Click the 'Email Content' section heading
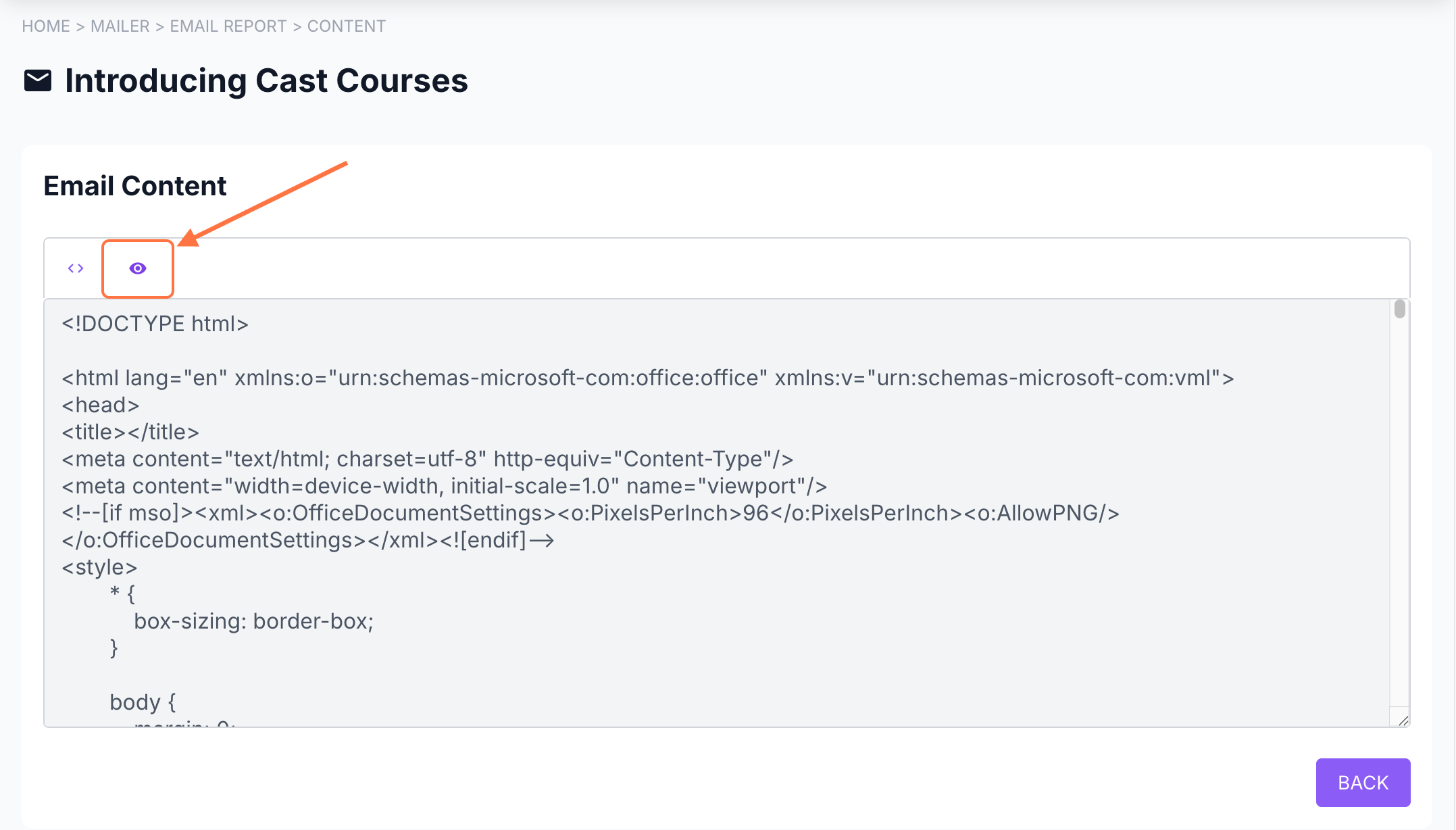 coord(135,186)
